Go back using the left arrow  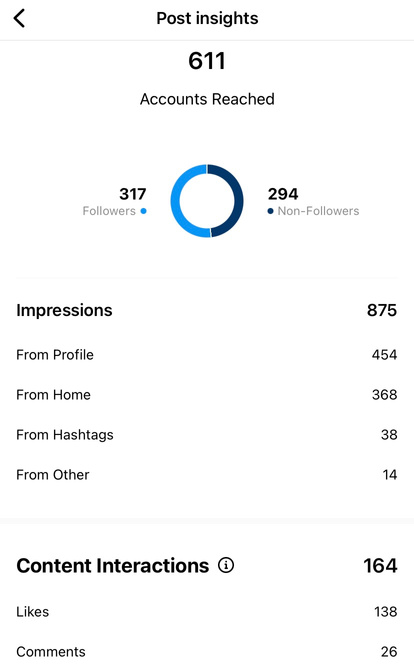[19, 18]
